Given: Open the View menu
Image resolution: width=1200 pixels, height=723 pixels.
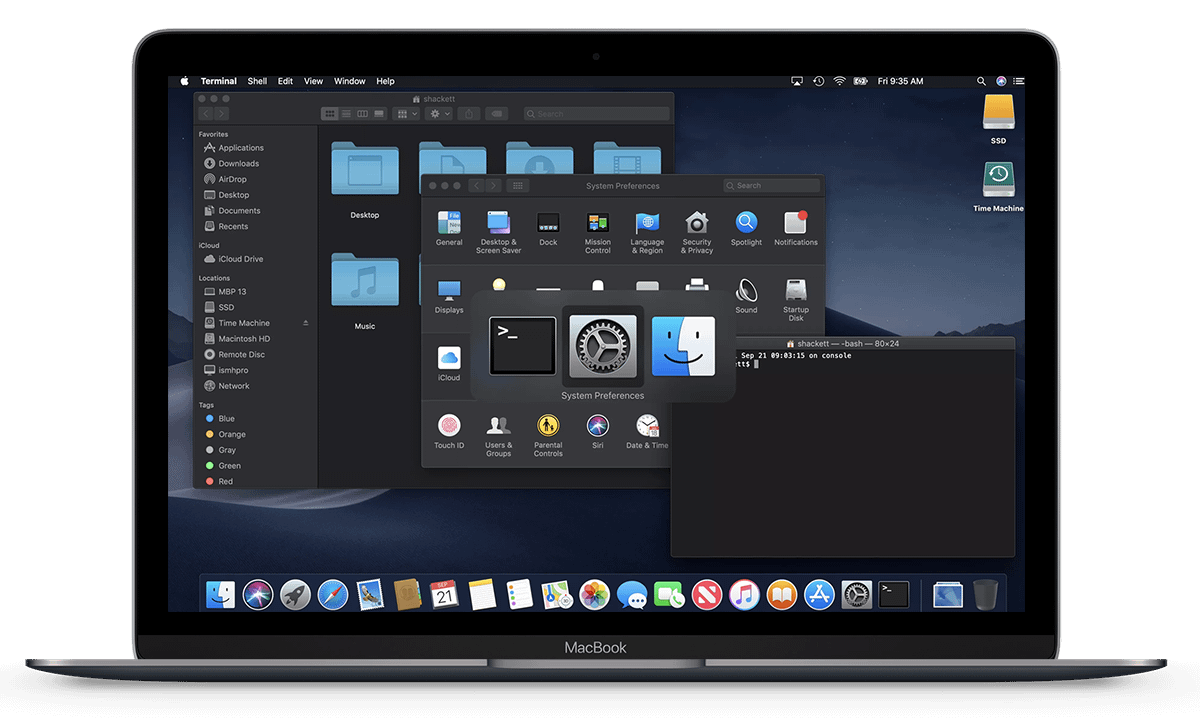Looking at the screenshot, I should point(313,81).
